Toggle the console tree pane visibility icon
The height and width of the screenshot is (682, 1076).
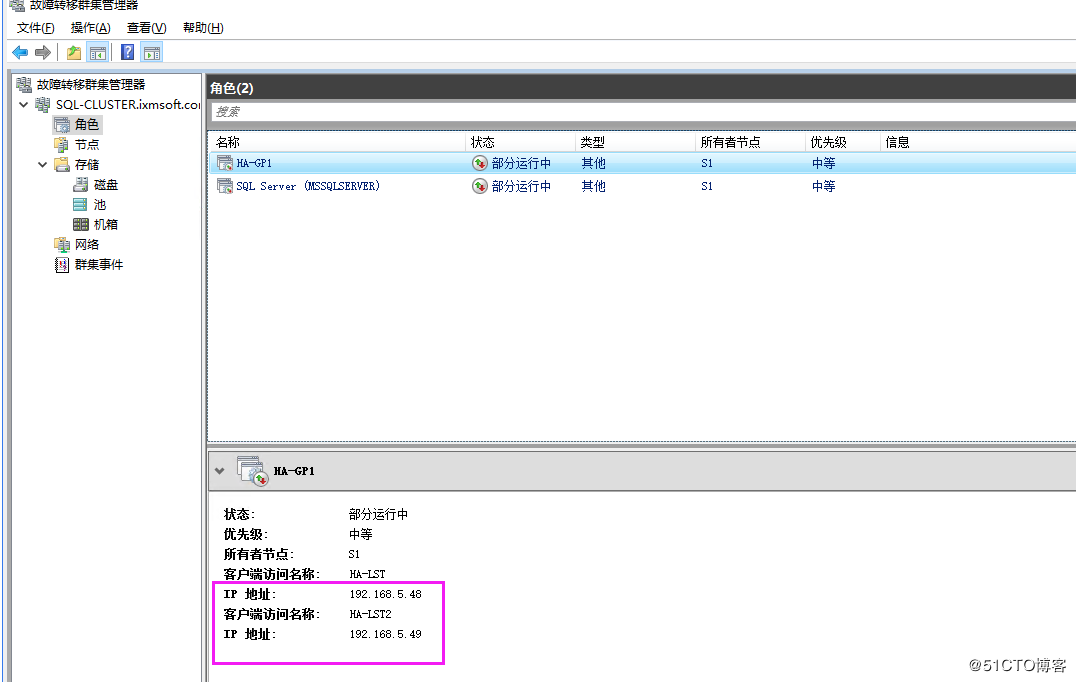pos(97,52)
